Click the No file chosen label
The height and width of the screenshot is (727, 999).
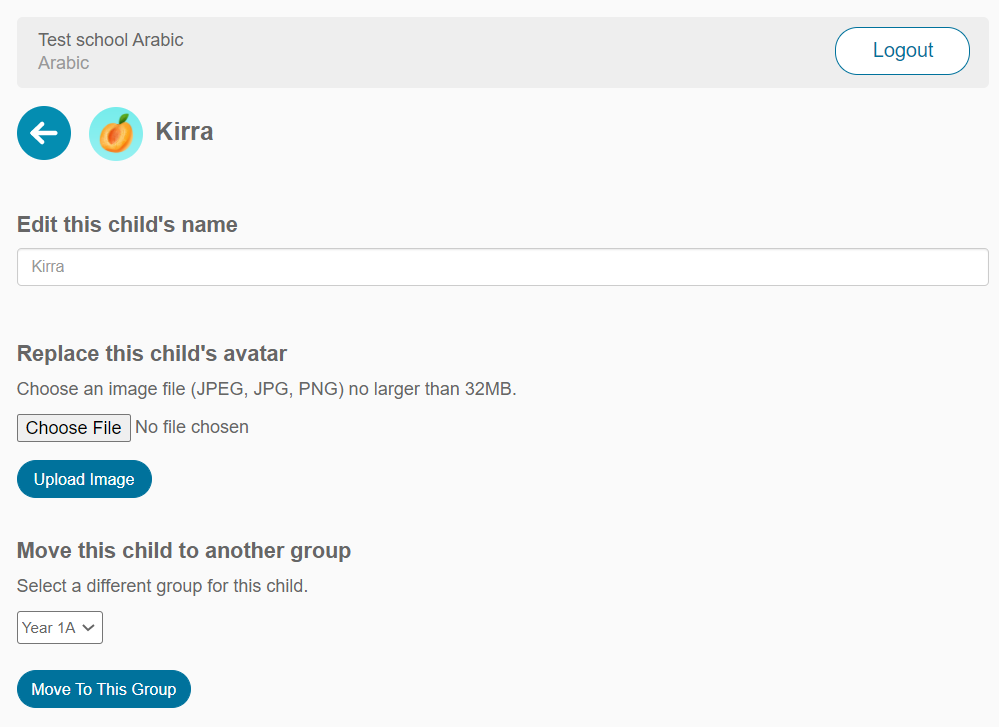190,426
